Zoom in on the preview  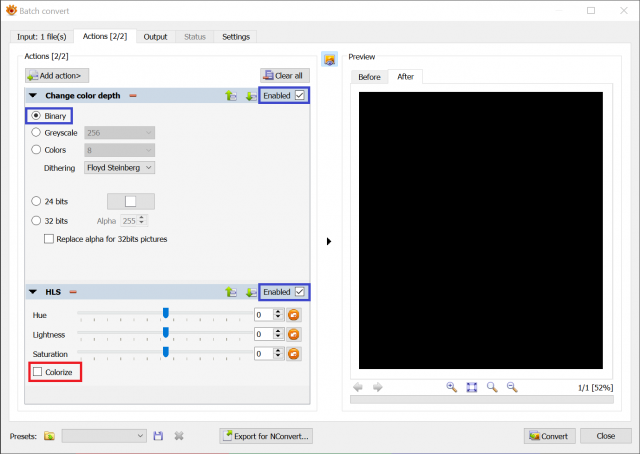(x=451, y=387)
